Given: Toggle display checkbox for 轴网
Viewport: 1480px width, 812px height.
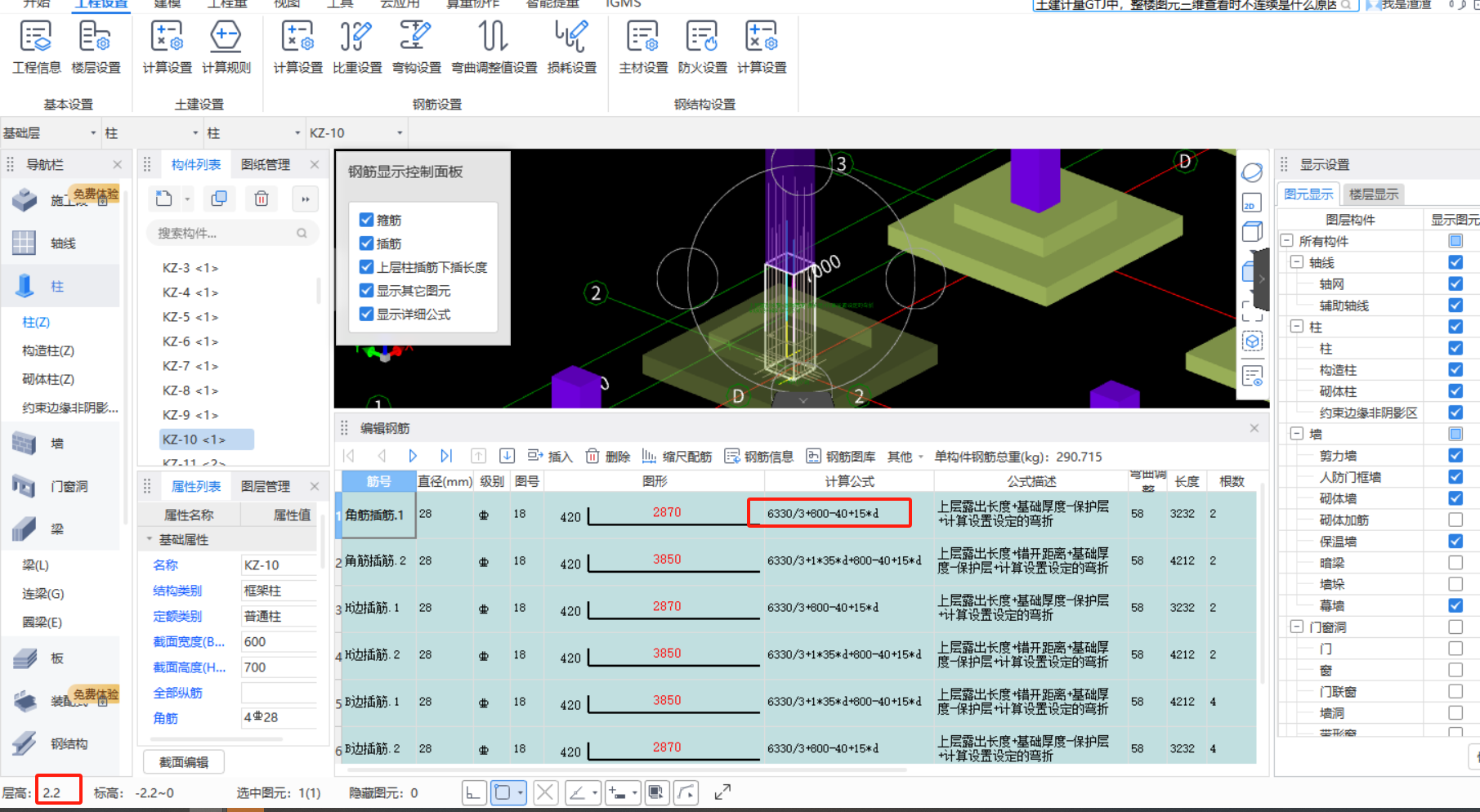Looking at the screenshot, I should tap(1455, 283).
